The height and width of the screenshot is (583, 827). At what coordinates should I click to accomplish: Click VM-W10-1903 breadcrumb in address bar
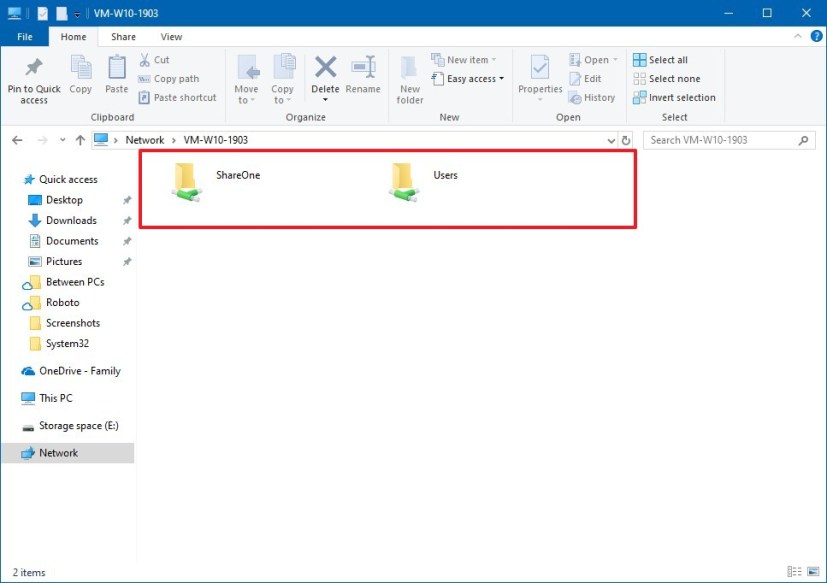coord(216,140)
